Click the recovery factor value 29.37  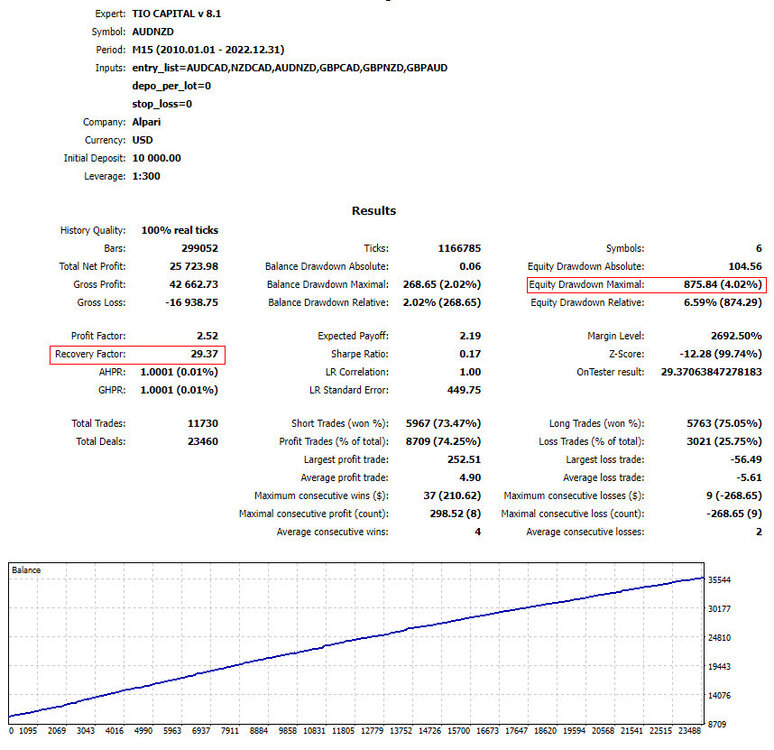coord(204,354)
